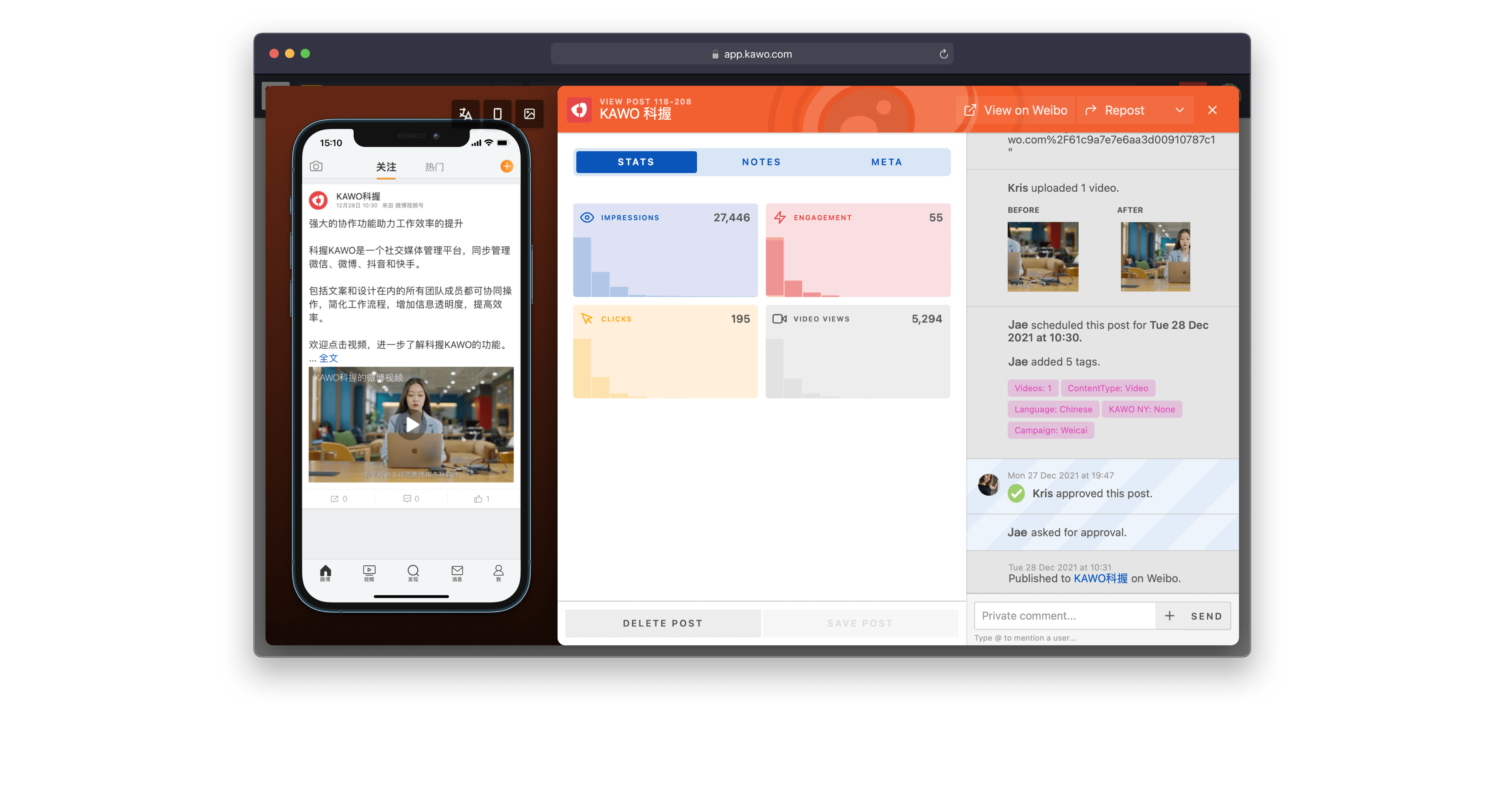
Task: Expand full text via 全文 link
Action: tap(328, 358)
